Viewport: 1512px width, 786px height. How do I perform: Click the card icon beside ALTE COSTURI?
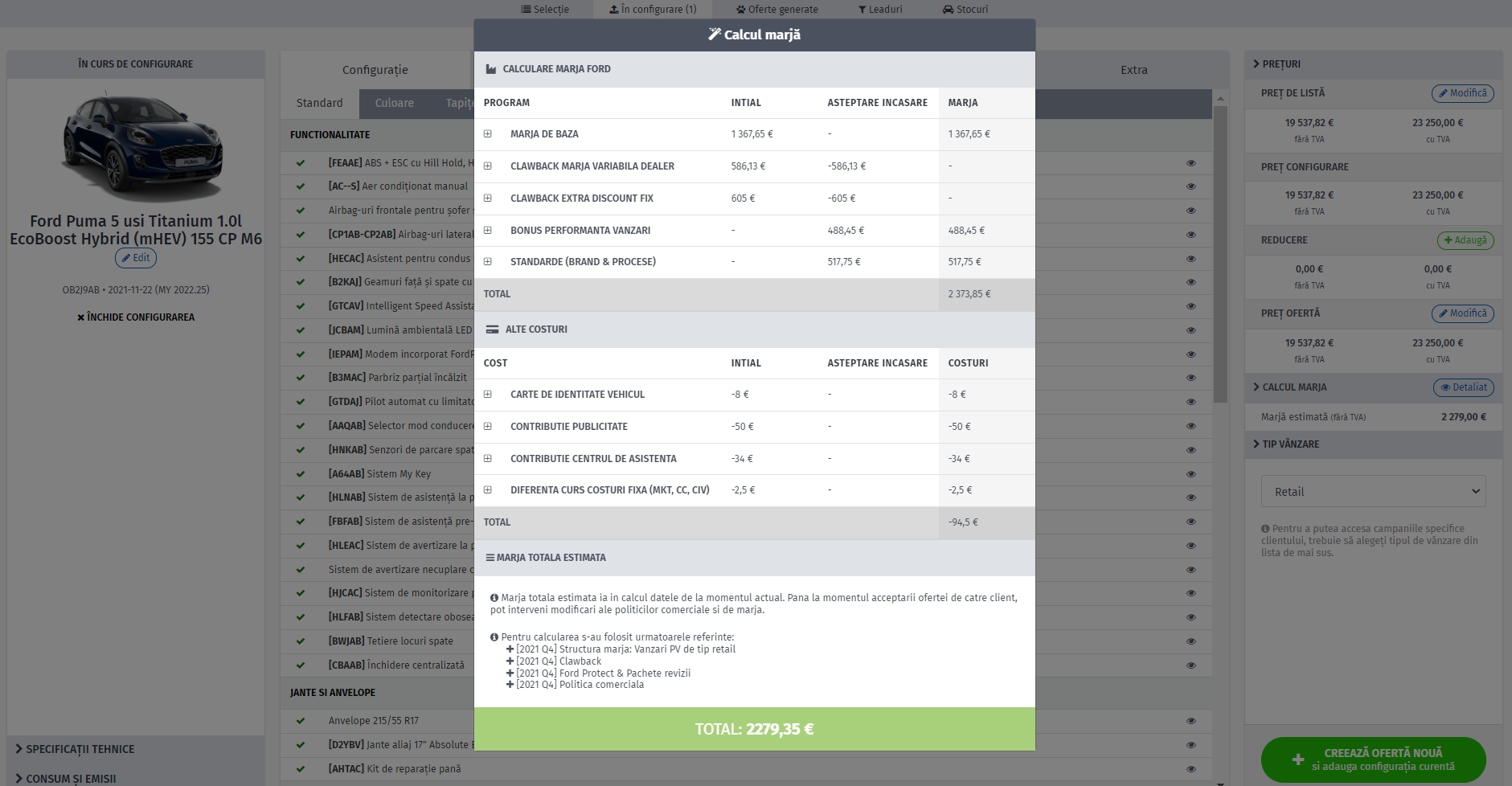pyautogui.click(x=492, y=330)
